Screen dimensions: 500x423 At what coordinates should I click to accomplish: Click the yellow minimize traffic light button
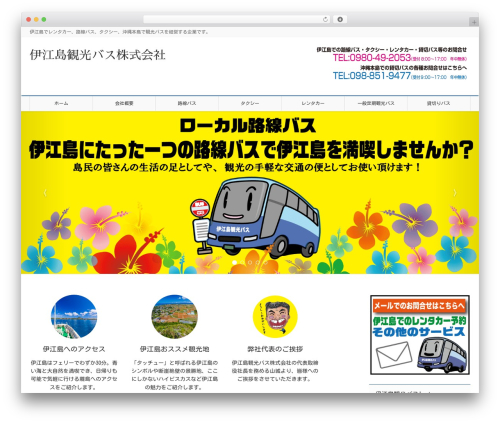point(36,20)
